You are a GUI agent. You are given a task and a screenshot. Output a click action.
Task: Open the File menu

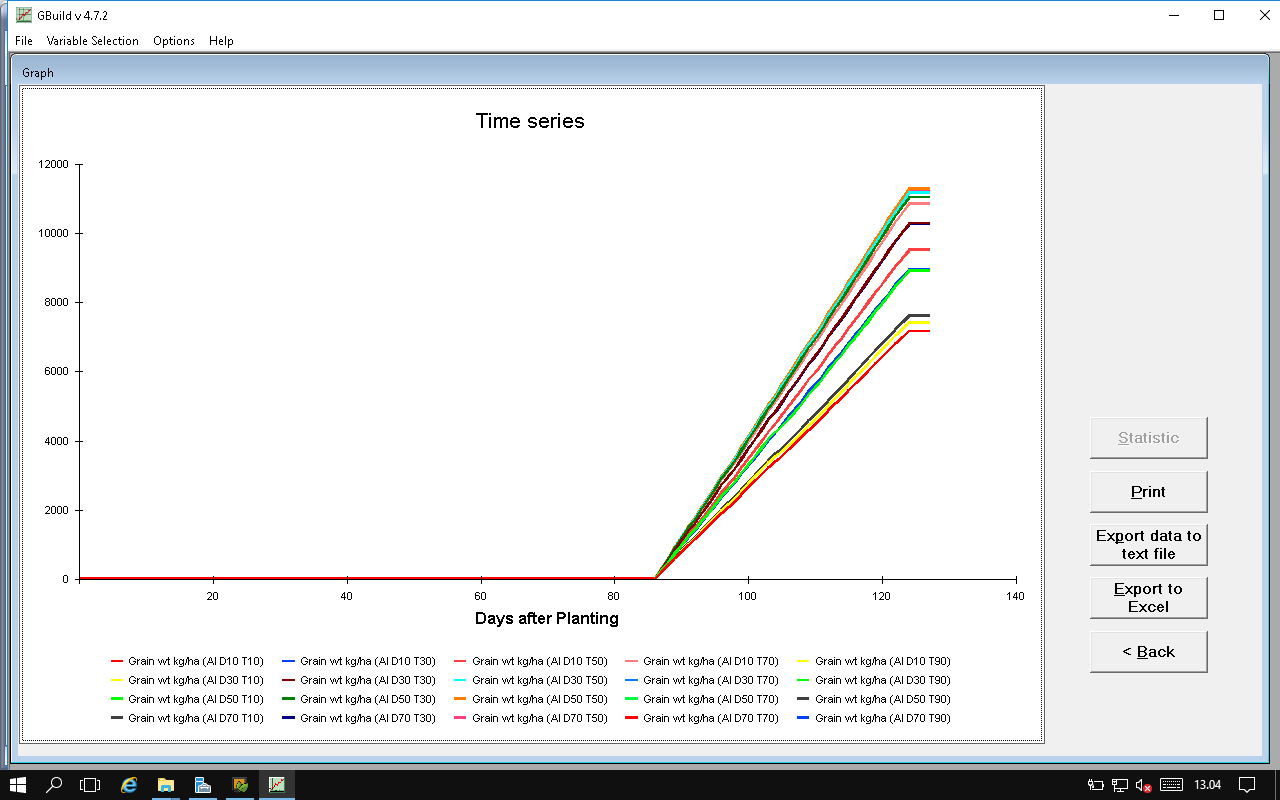click(x=24, y=41)
